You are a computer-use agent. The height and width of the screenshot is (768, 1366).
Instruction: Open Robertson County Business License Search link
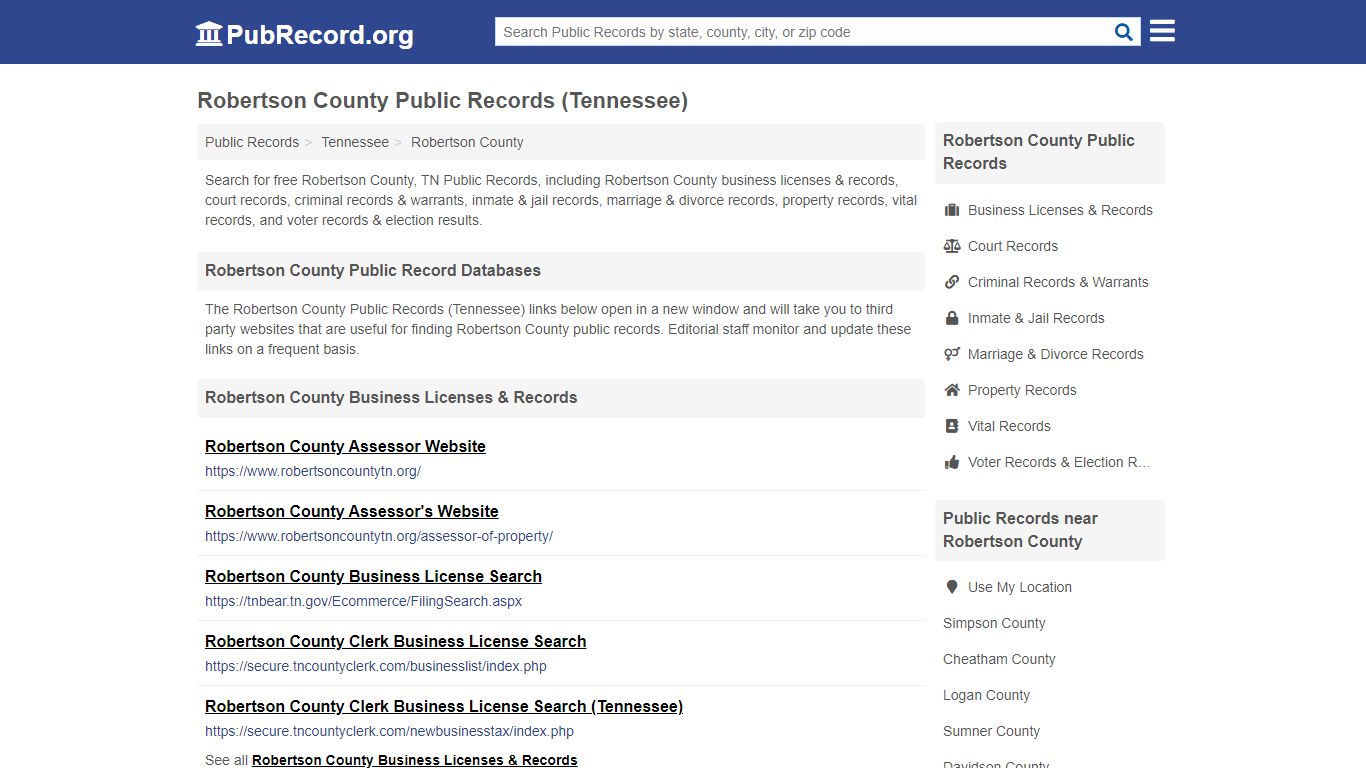[x=373, y=576]
